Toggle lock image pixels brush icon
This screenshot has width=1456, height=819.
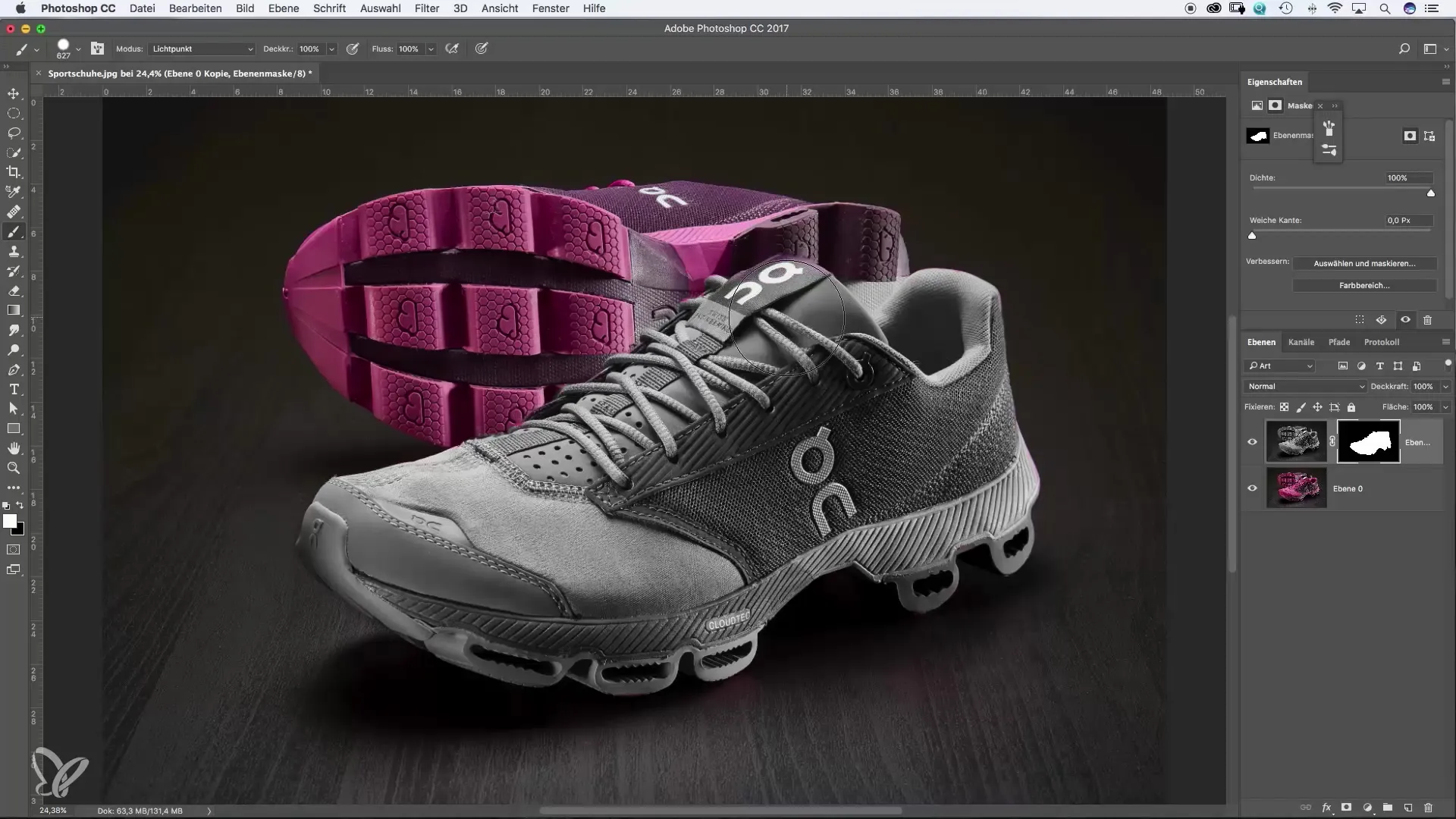click(1301, 407)
